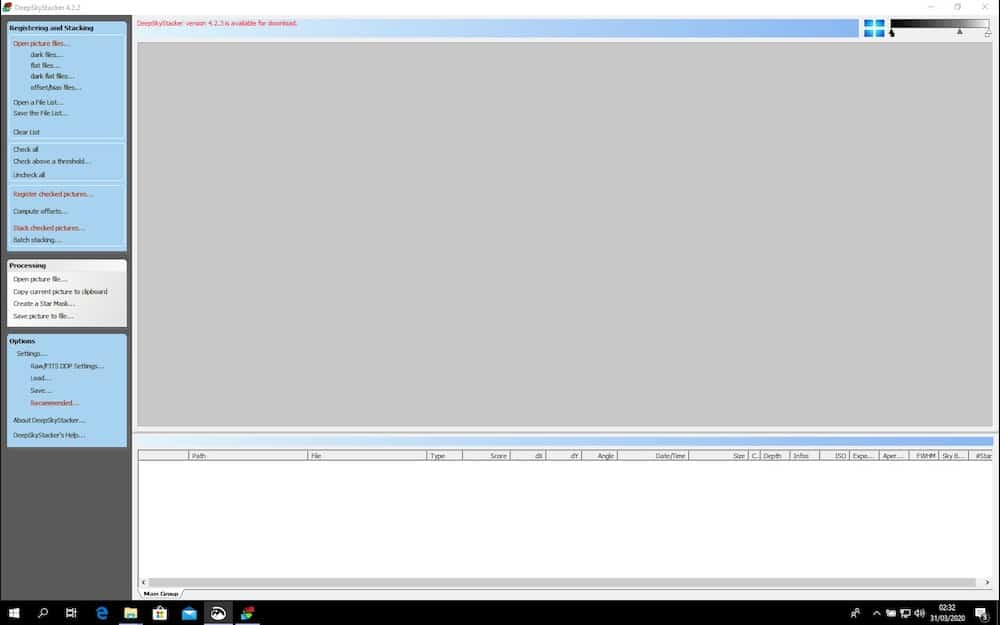
Task: Click Check all
Action: 26,149
